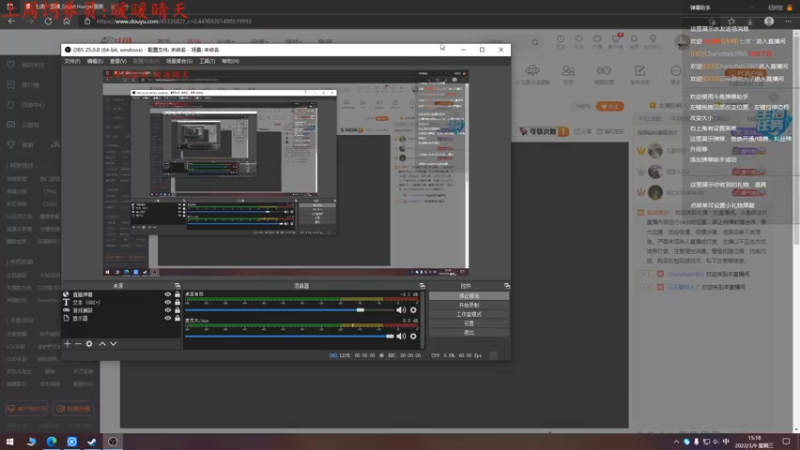Move selected source down in the list
This screenshot has height=450, width=800.
click(x=113, y=344)
